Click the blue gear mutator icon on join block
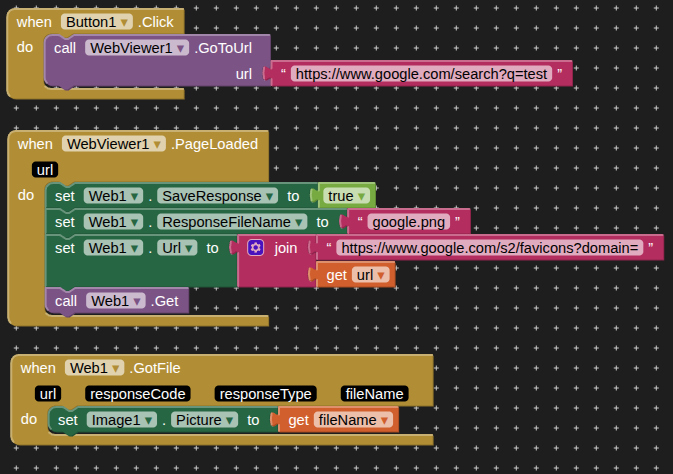Image resolution: width=673 pixels, height=474 pixels. click(255, 247)
